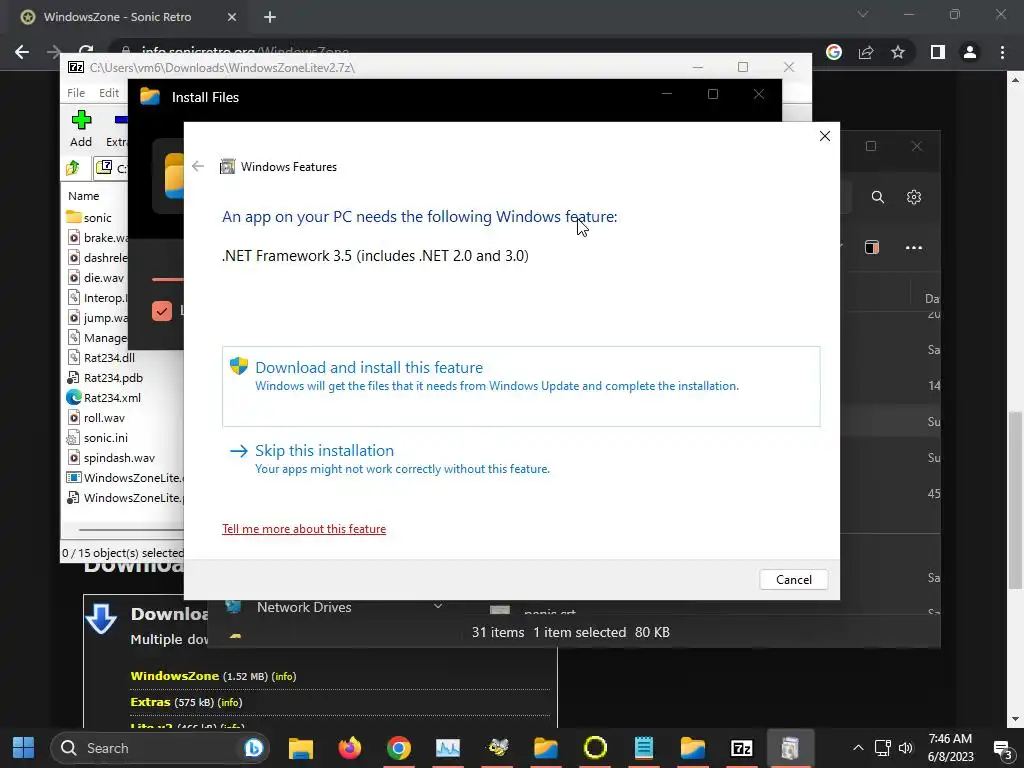Open Tell me more about this feature link
Screen dimensions: 1024x768
pyautogui.click(x=304, y=529)
